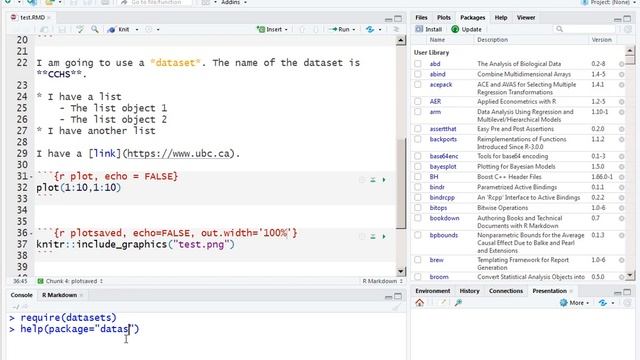Check the assertthat package checkbox

418,129
